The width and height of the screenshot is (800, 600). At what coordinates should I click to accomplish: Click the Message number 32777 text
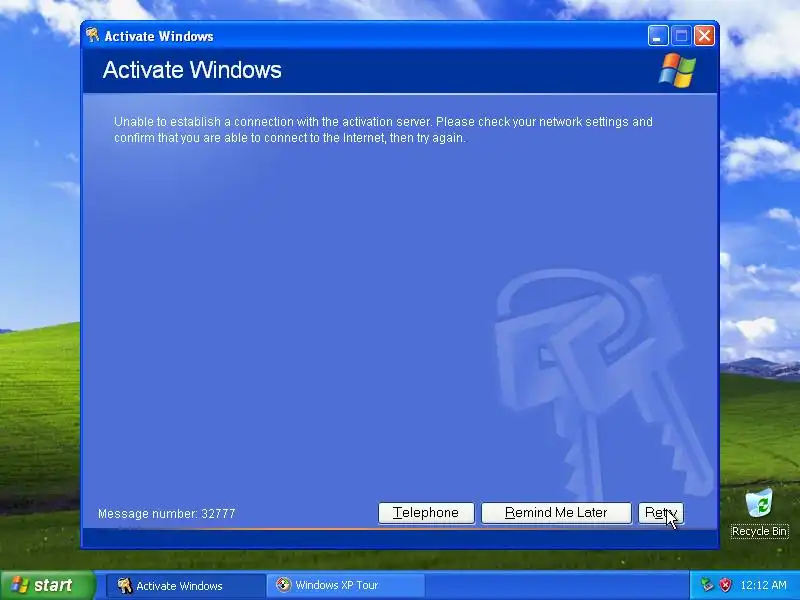tap(167, 514)
